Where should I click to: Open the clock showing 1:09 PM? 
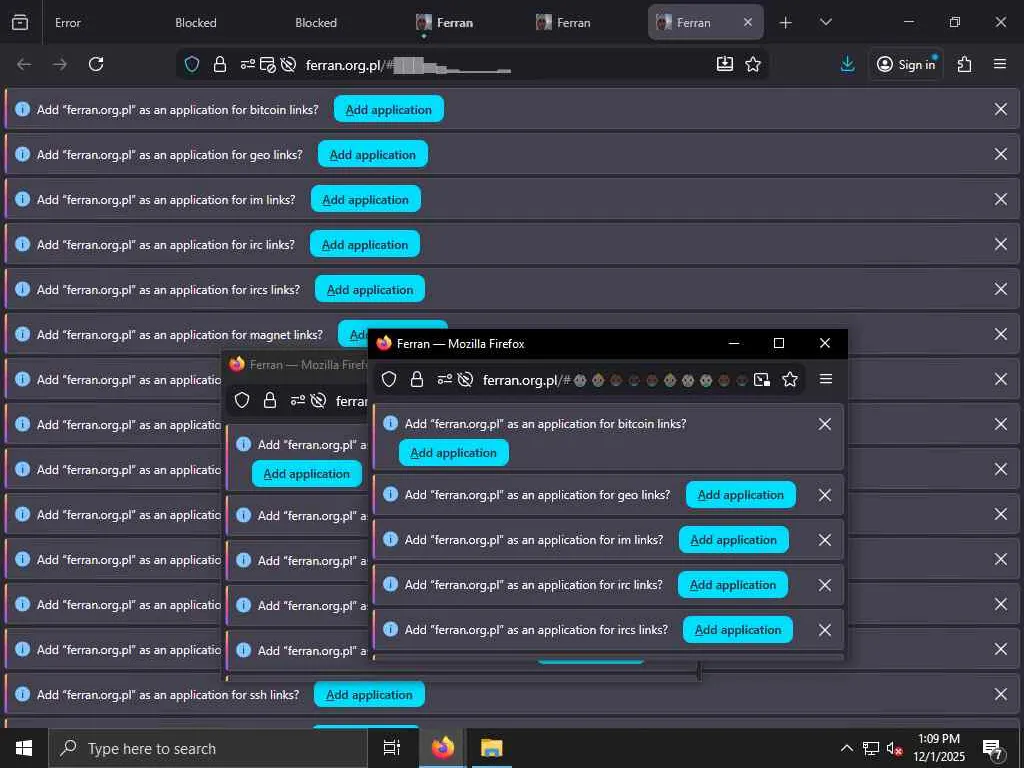tap(938, 748)
